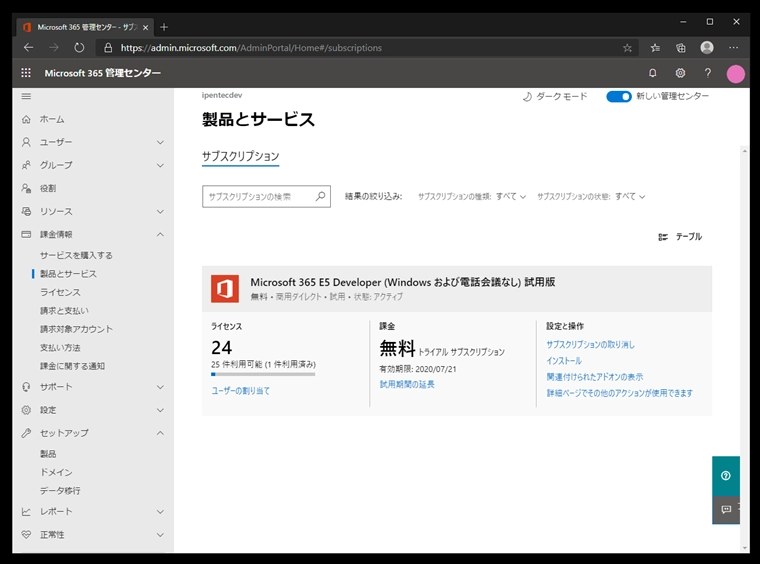This screenshot has width=760, height=564.
Task: Click the license usage progress bar
Action: click(263, 374)
